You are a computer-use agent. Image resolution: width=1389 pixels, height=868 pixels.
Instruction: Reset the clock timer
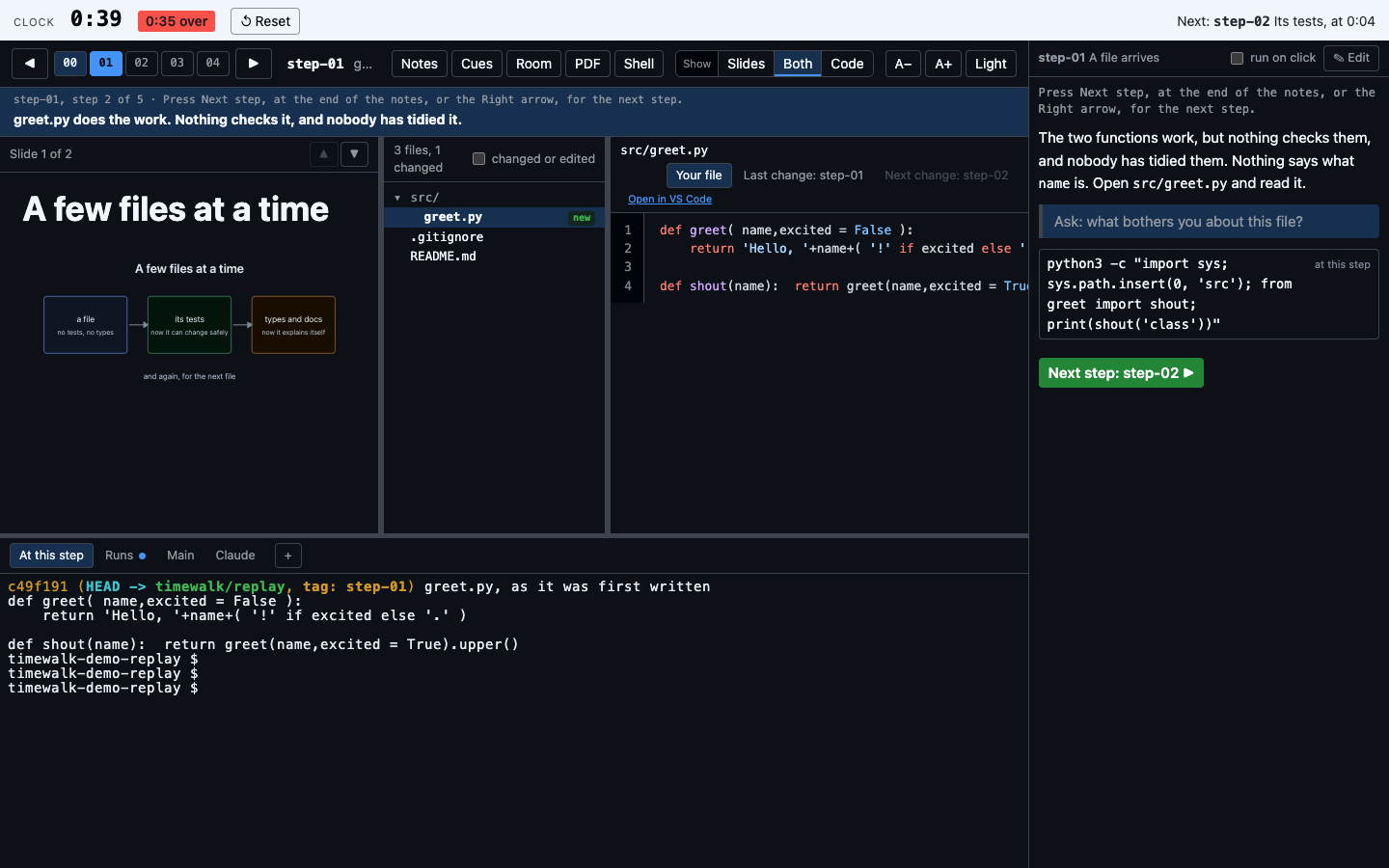pyautogui.click(x=265, y=21)
